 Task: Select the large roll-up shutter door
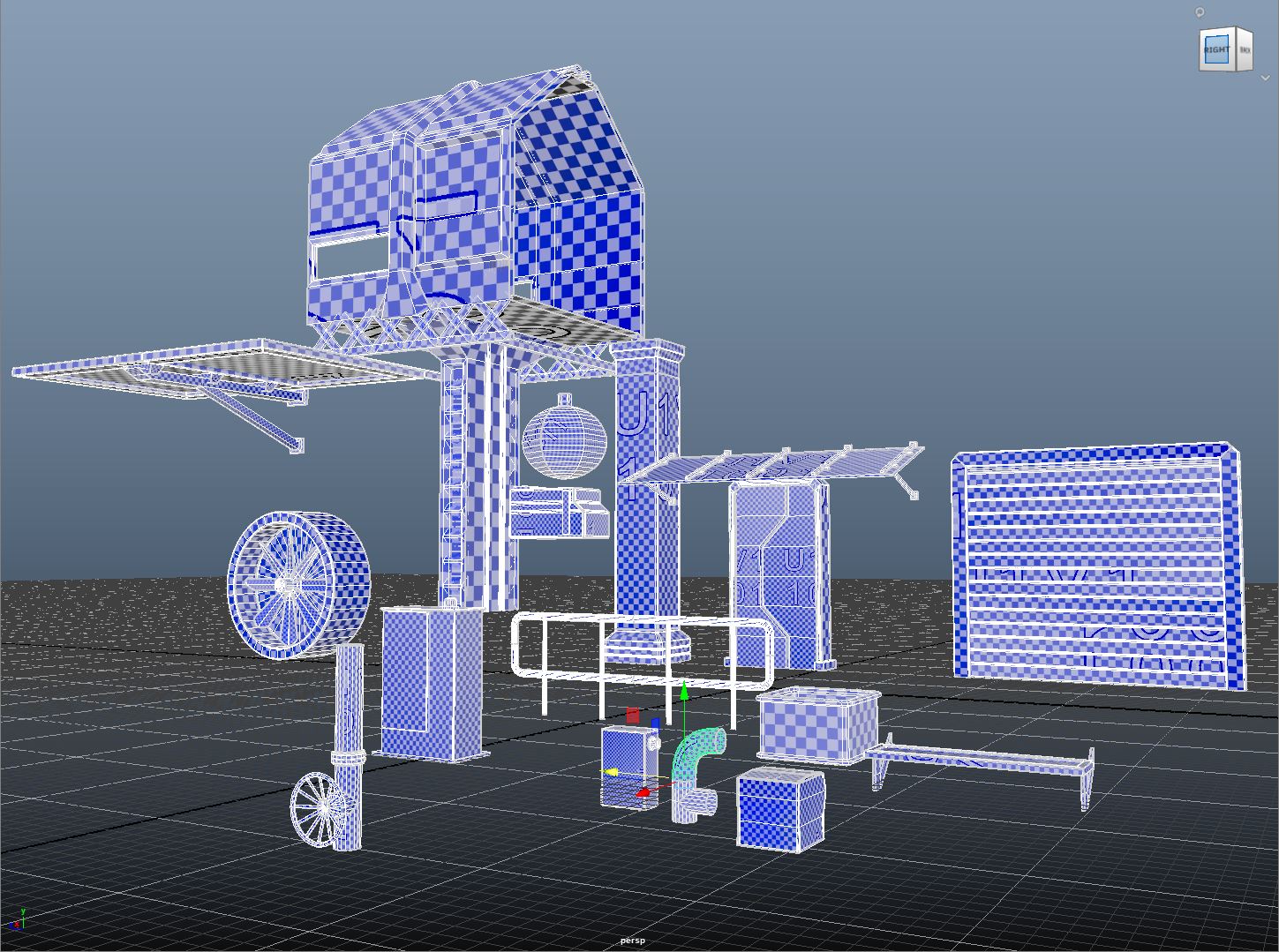click(1097, 565)
